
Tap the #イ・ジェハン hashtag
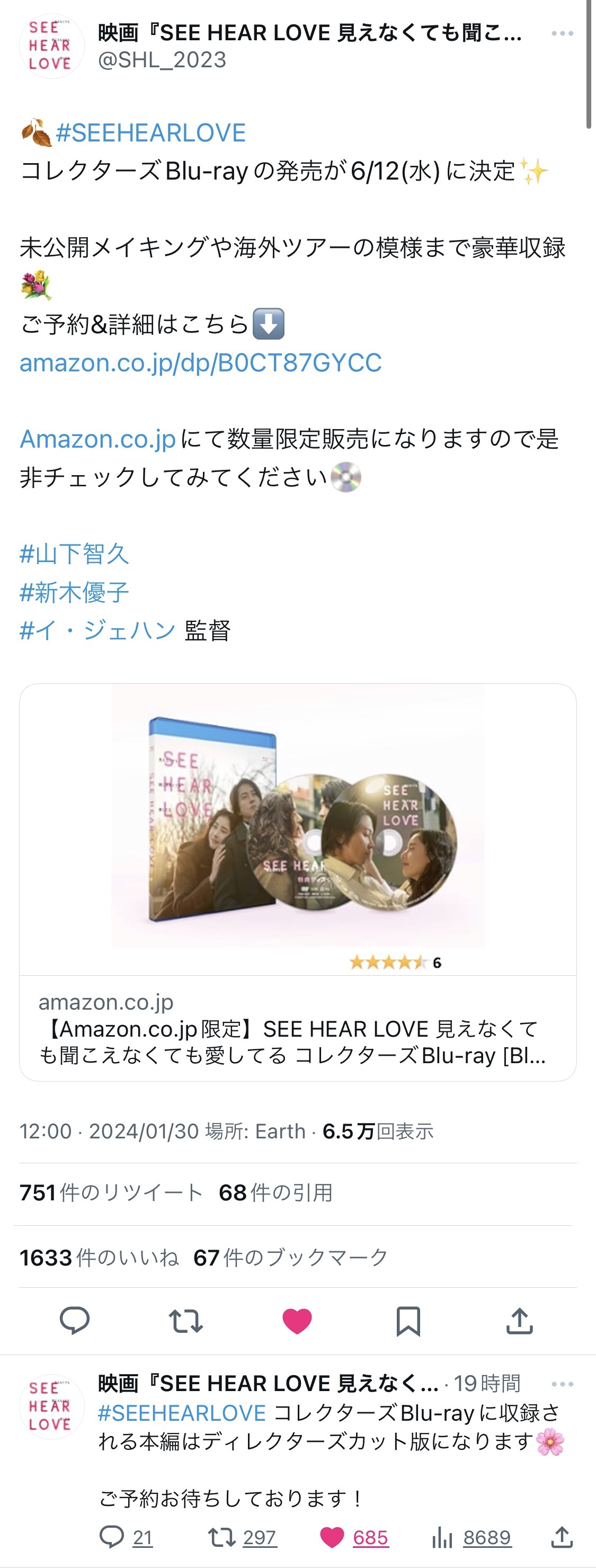[98, 630]
